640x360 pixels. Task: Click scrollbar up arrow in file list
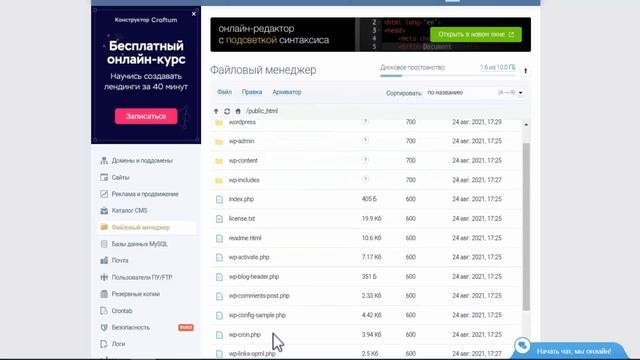pos(526,124)
